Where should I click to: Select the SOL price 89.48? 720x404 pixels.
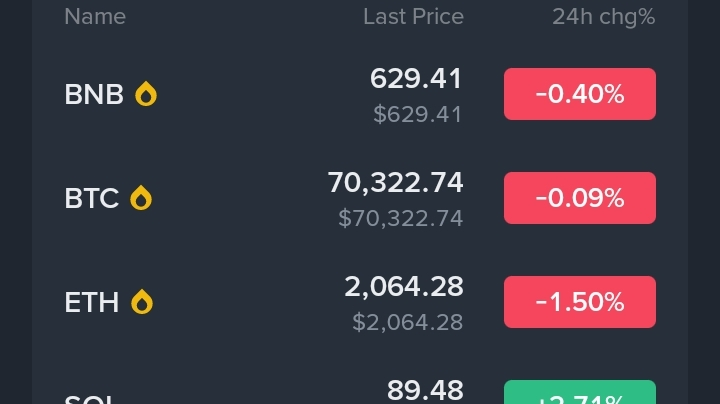point(425,390)
